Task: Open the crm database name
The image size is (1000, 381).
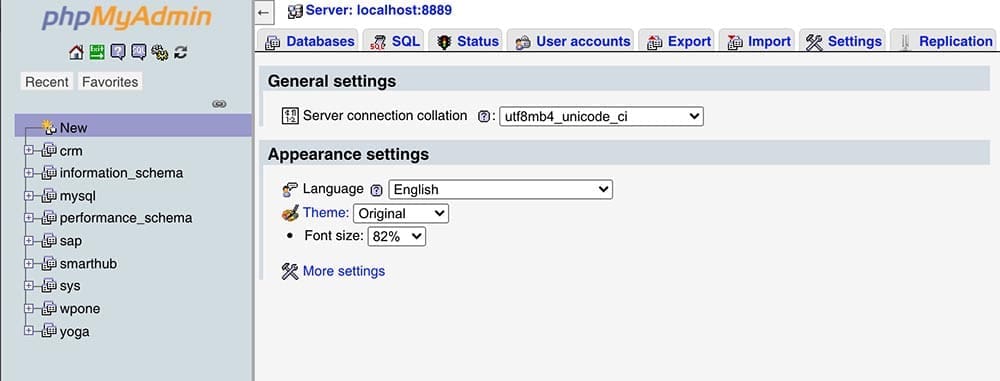Action: click(x=71, y=151)
